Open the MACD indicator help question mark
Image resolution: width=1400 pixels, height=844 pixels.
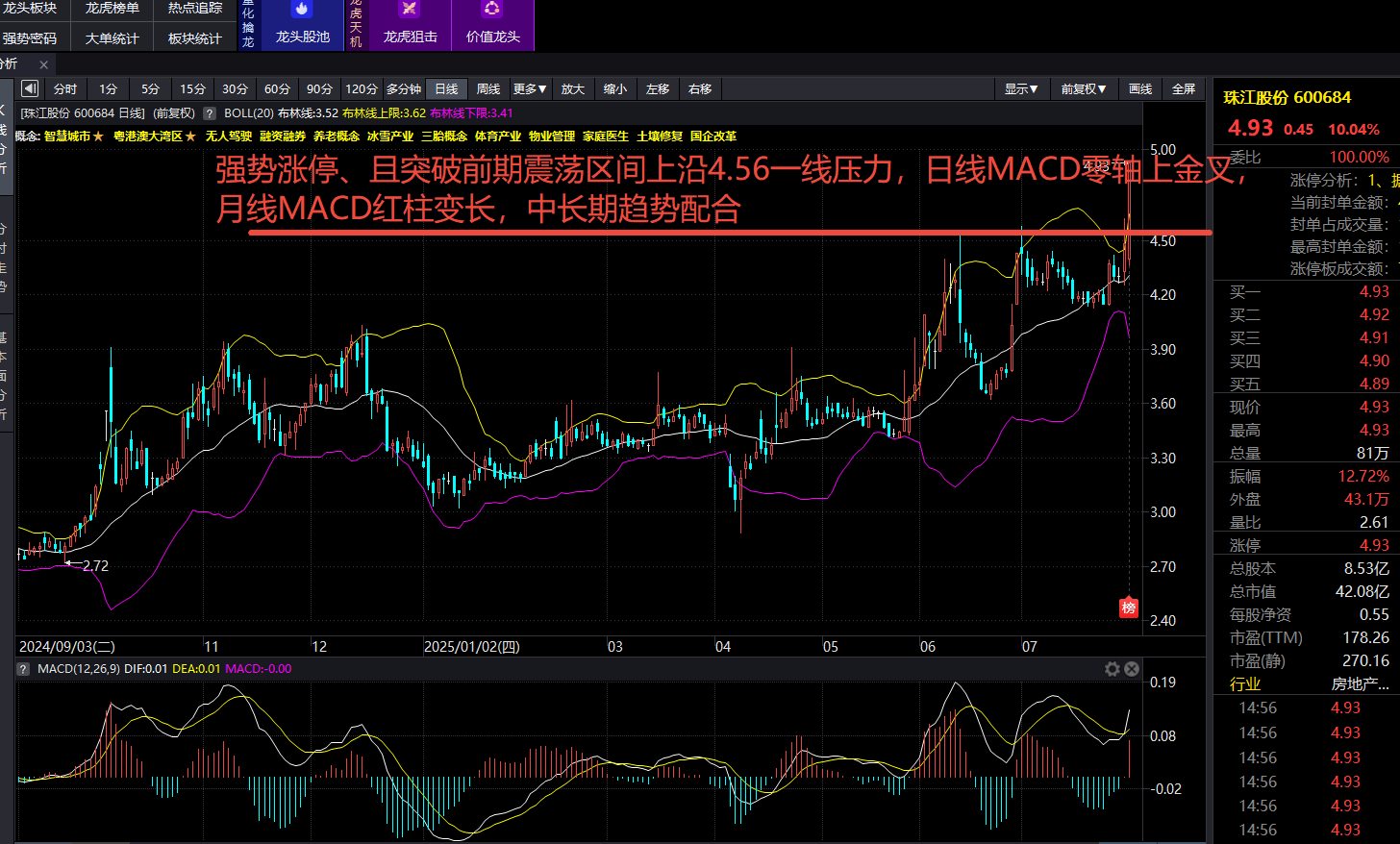(24, 669)
